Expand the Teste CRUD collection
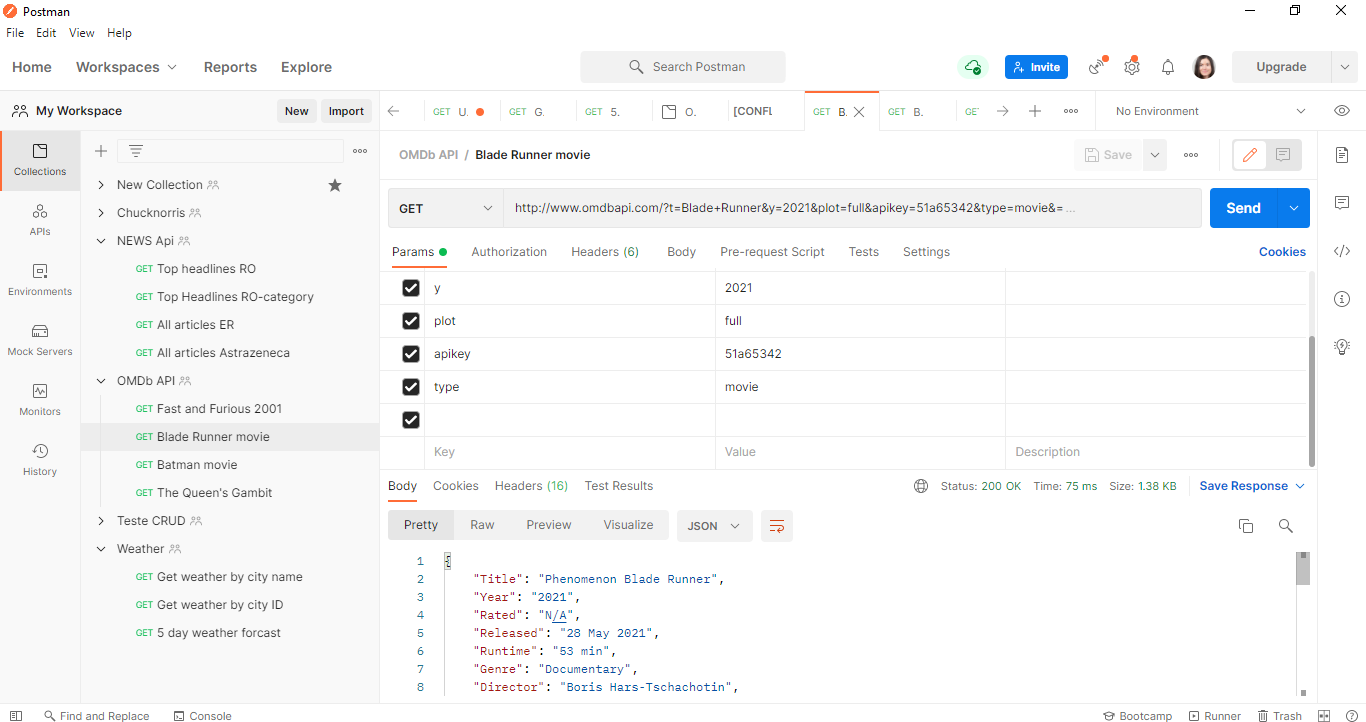 point(101,521)
